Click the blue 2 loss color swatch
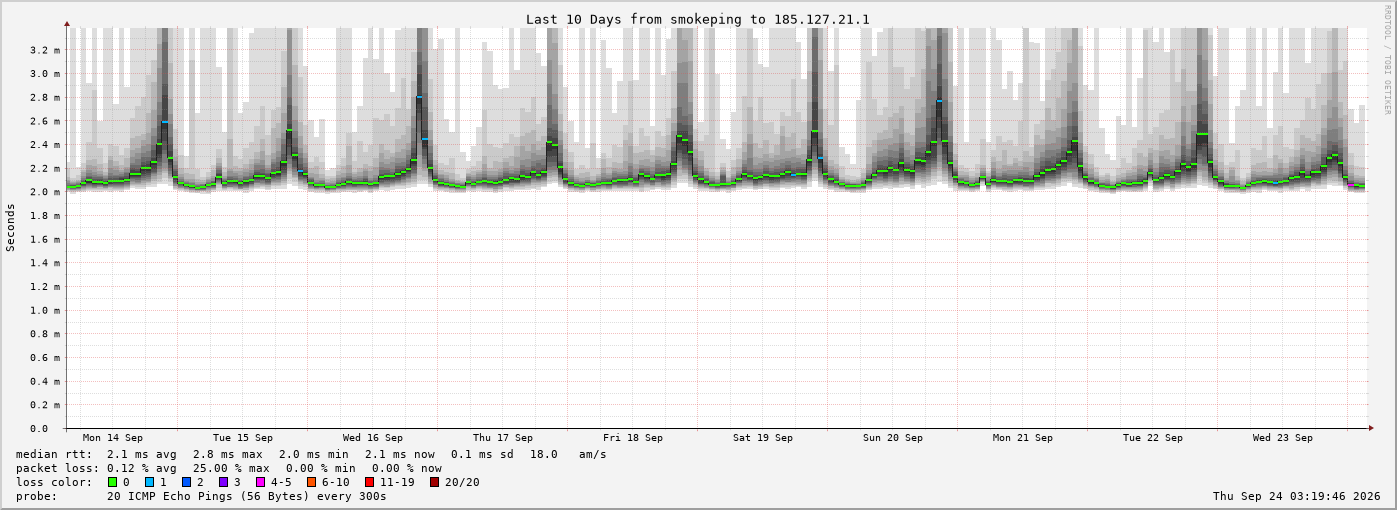 coord(186,482)
